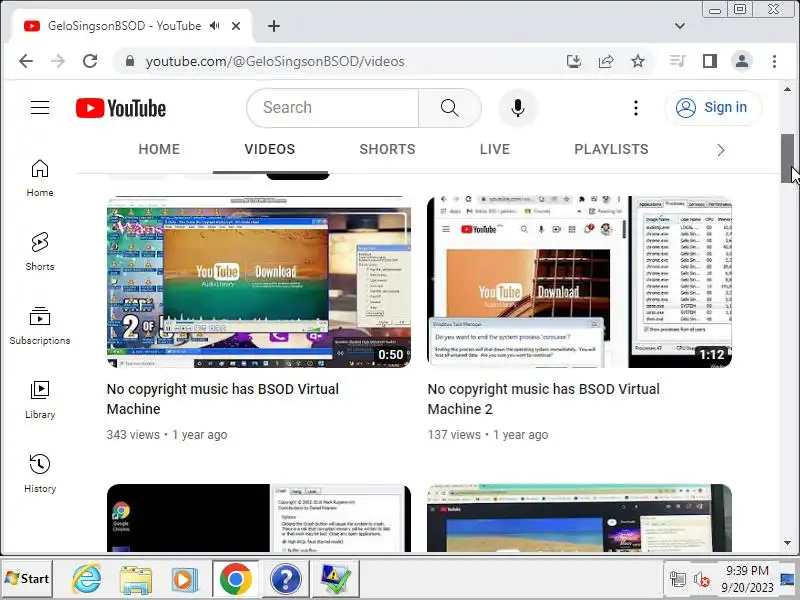Switch to the PLAYLISTS channel tab
Screen dimensions: 800x600
point(611,149)
